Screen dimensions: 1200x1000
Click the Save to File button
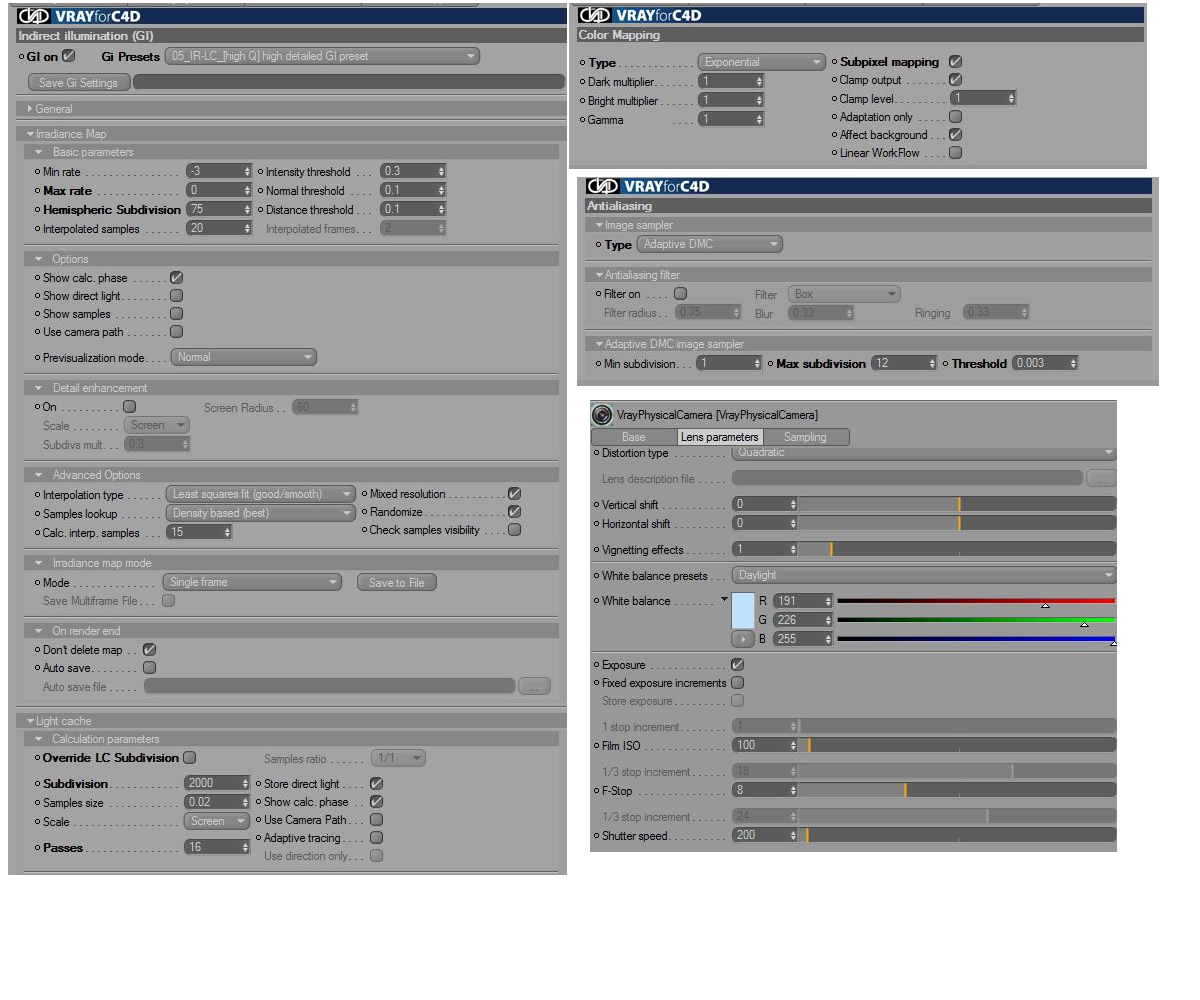(397, 582)
